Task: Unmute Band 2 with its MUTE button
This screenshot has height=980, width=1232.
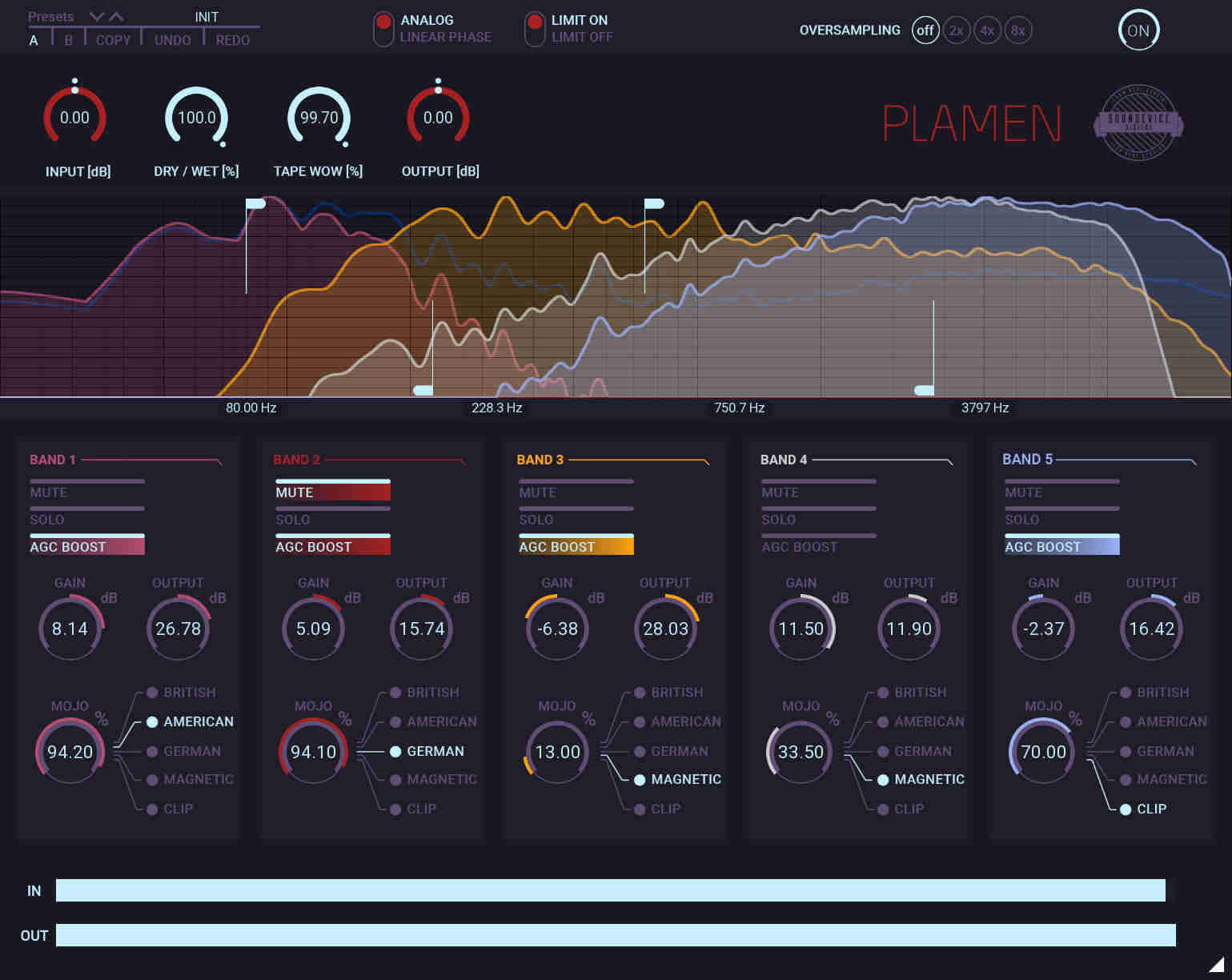Action: 332,491
